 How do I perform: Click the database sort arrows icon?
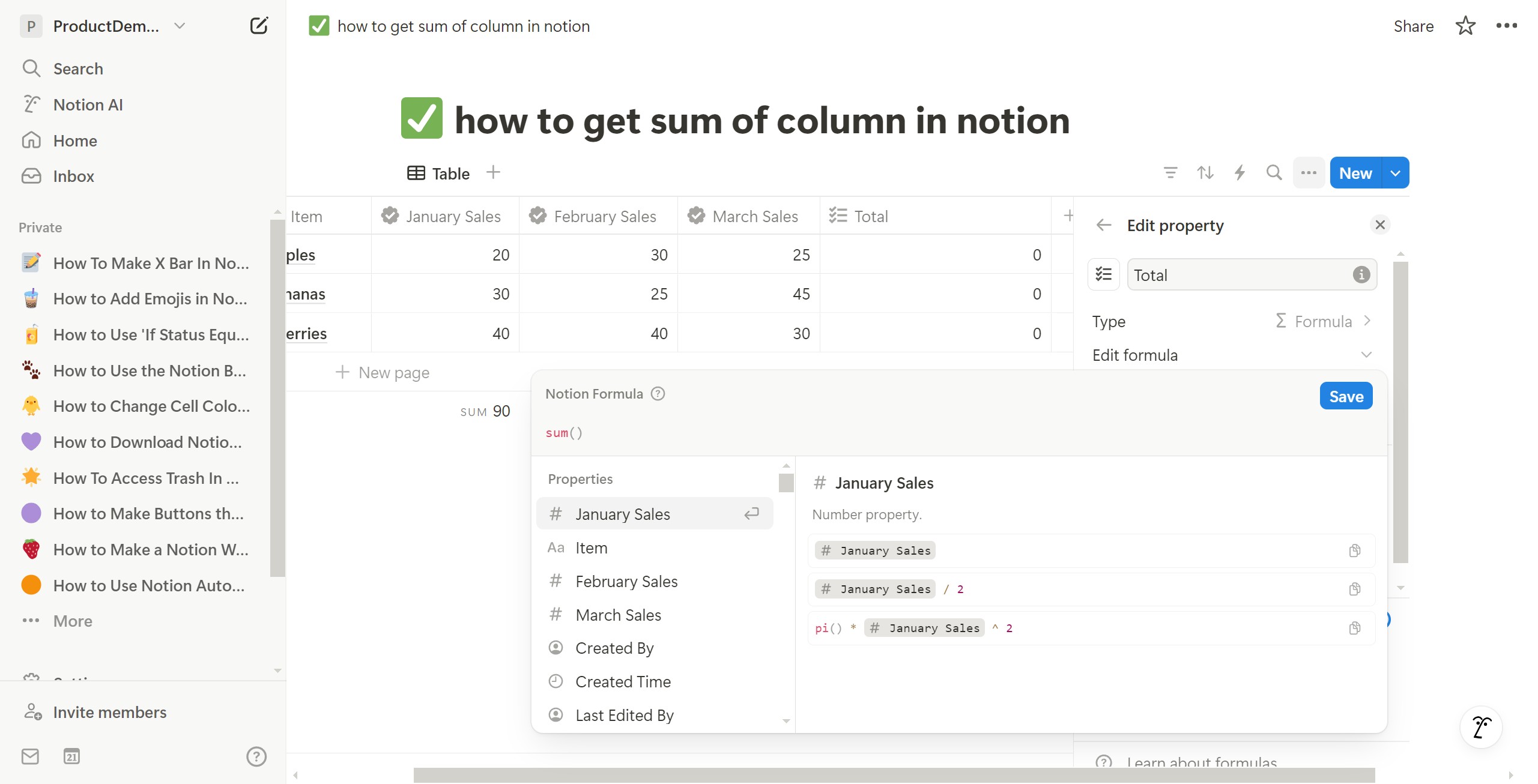pyautogui.click(x=1205, y=173)
